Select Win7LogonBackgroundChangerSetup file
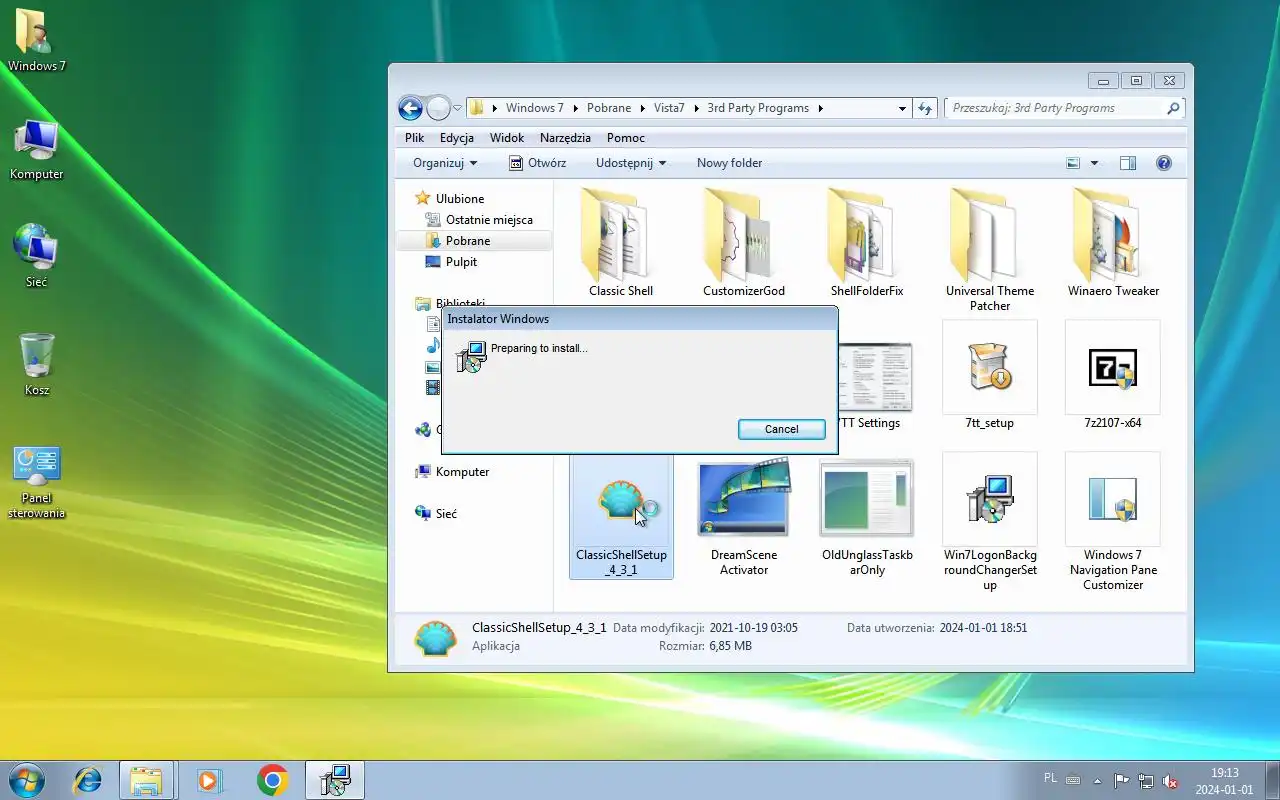Viewport: 1280px width, 800px height. click(990, 522)
